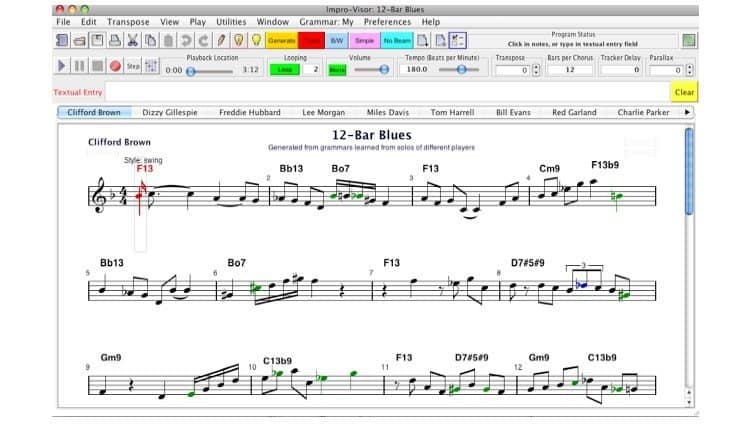This screenshot has height=425, width=750.
Task: Expand more tabs with right arrow
Action: tap(687, 113)
